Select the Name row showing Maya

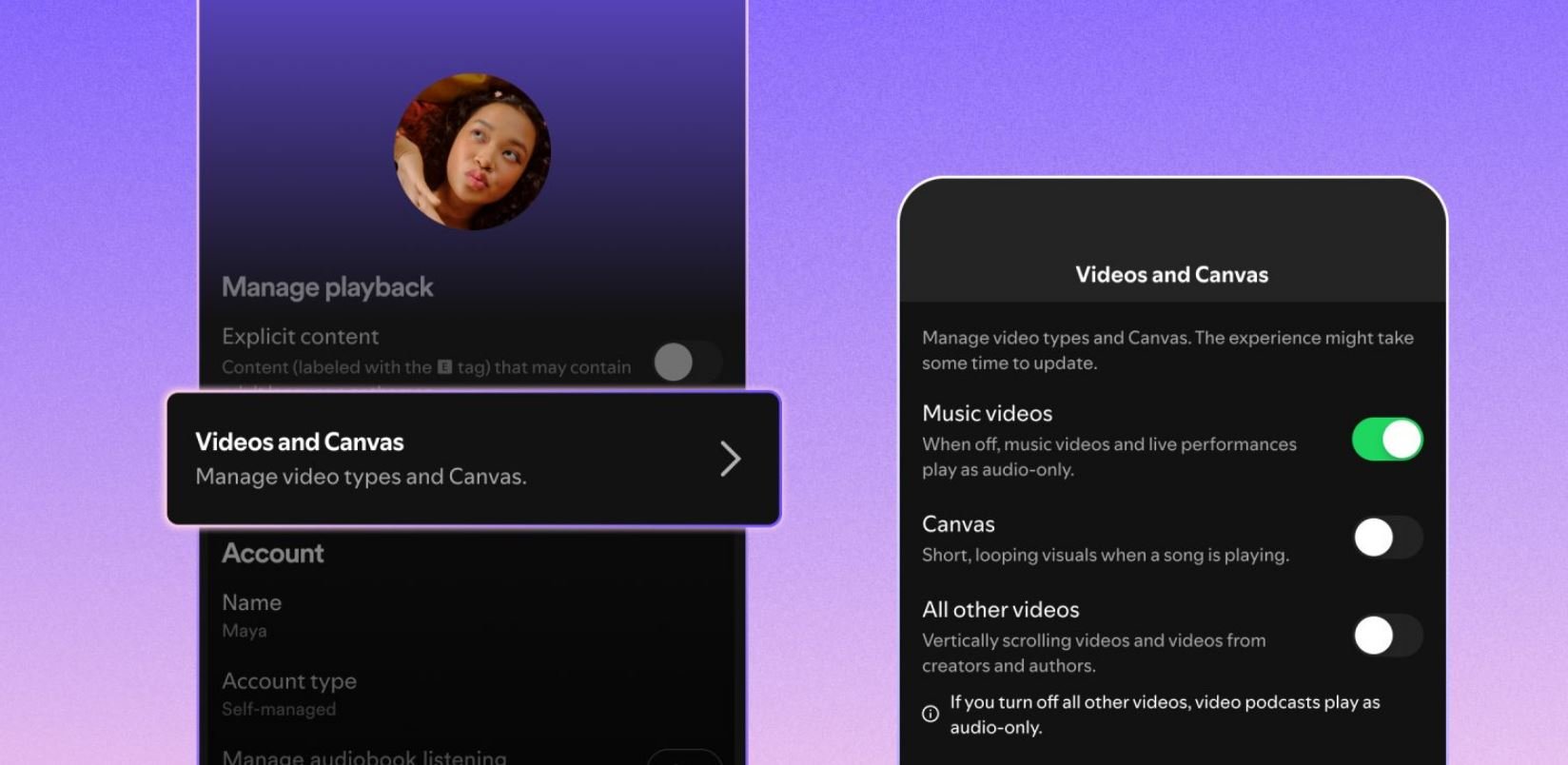click(472, 616)
